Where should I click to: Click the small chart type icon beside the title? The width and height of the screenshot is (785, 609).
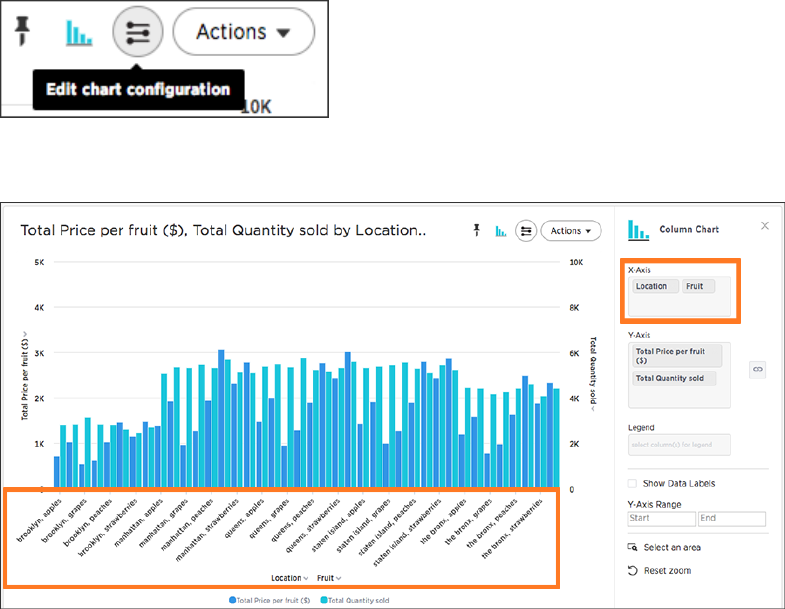point(501,231)
